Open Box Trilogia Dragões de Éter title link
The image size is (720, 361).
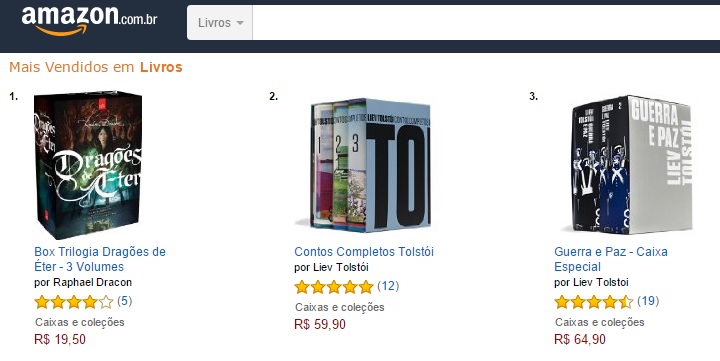[x=100, y=259]
